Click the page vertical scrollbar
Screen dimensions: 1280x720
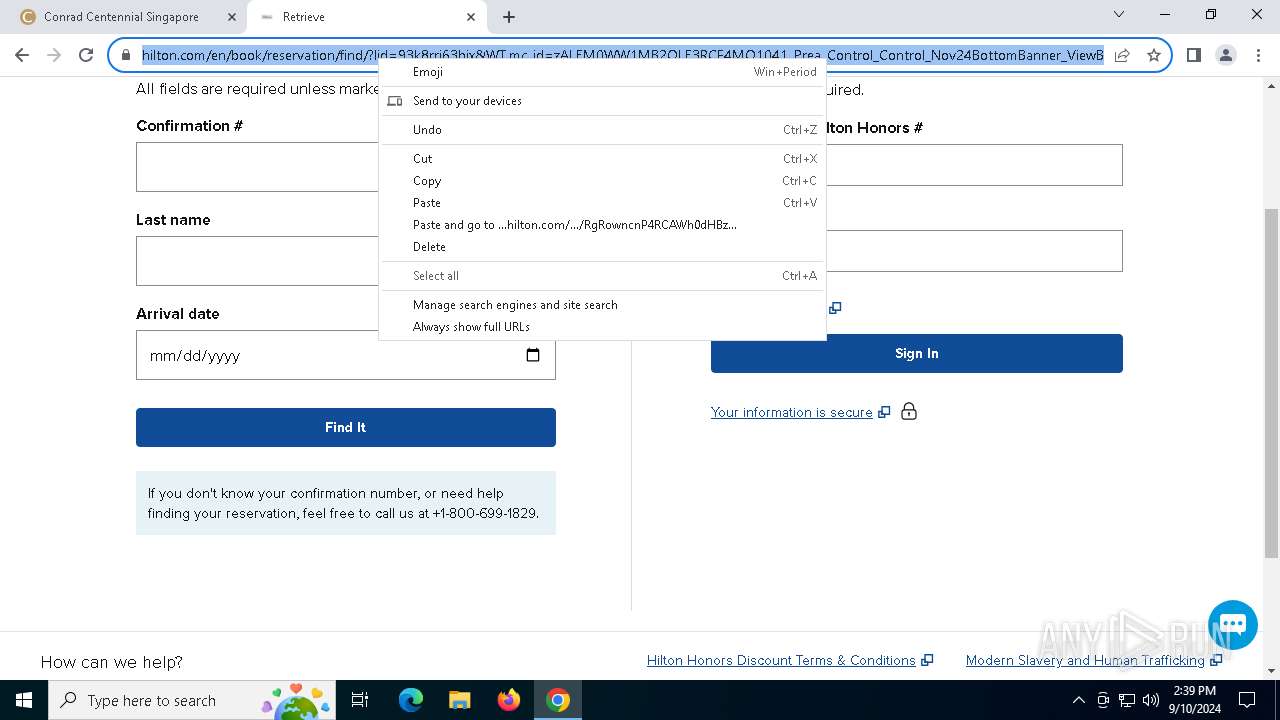tap(1271, 383)
